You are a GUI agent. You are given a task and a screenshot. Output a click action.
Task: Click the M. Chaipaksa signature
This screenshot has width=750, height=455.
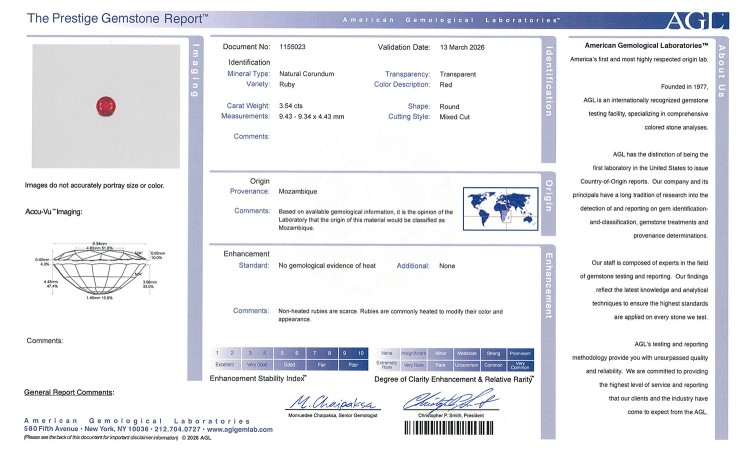pos(333,402)
